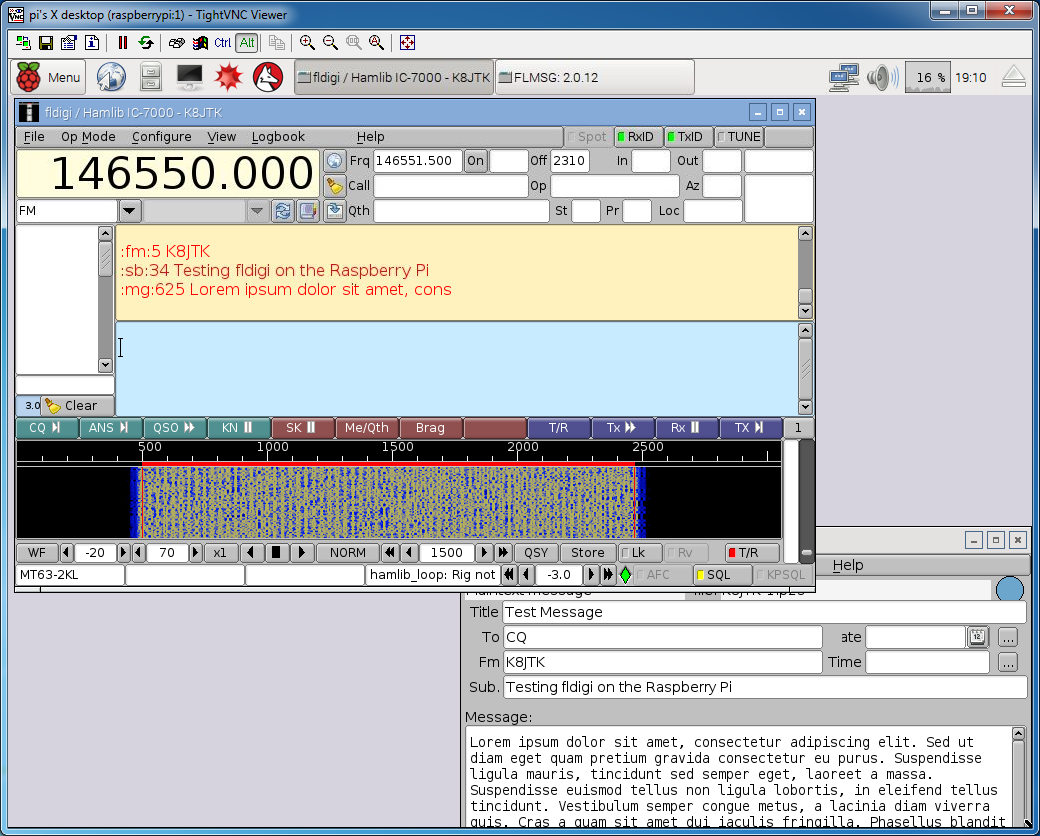The image size is (1040, 836).
Task: Toggle the TUNE button
Action: (x=740, y=137)
